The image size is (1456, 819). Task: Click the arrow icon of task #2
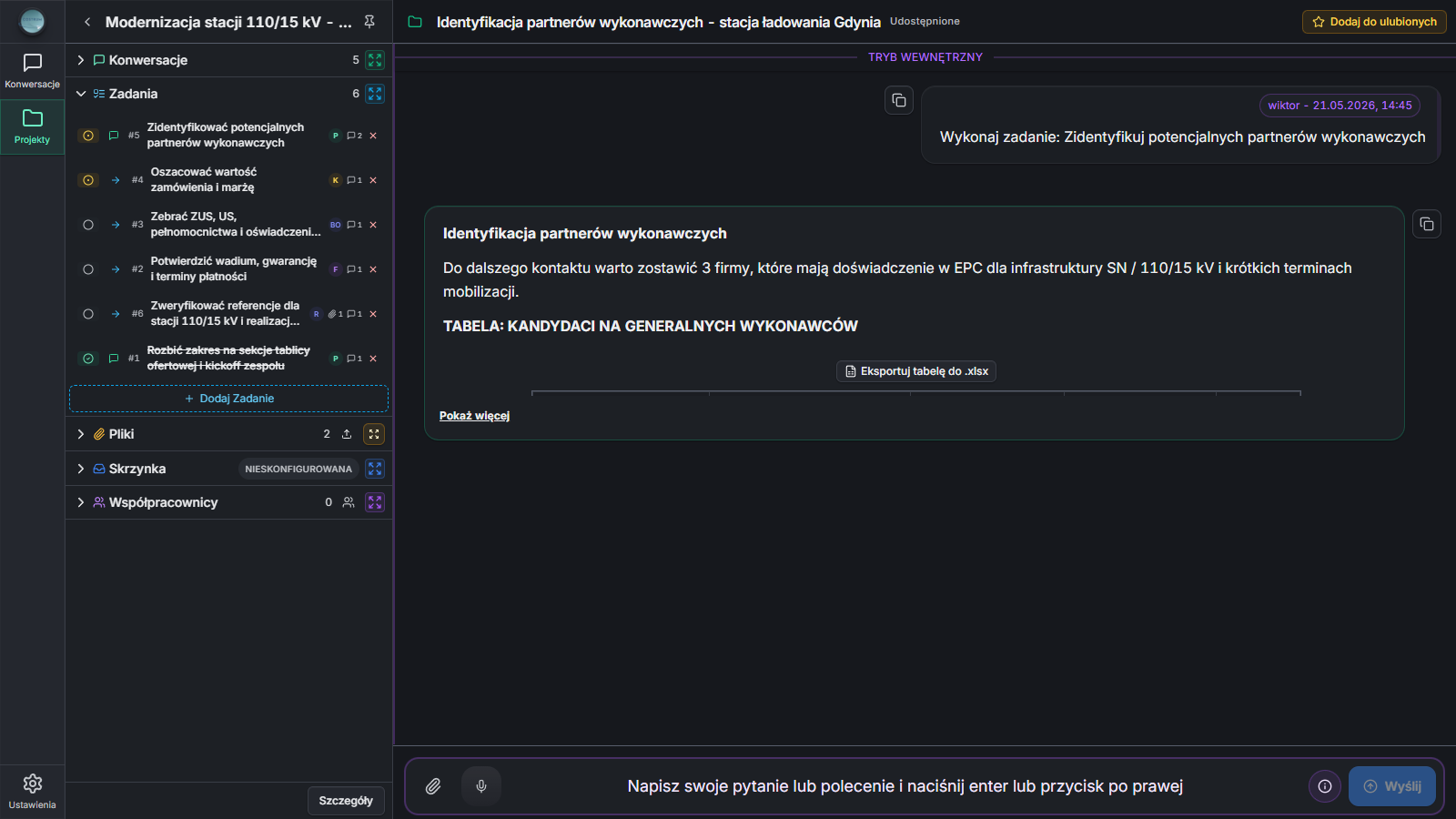(x=116, y=269)
